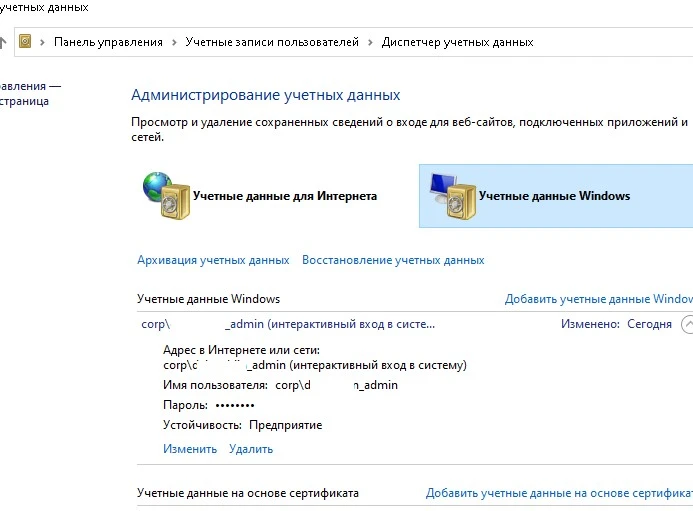The height and width of the screenshot is (511, 693).
Task: Select the "Учетные данные Windows" label
Action: click(554, 196)
